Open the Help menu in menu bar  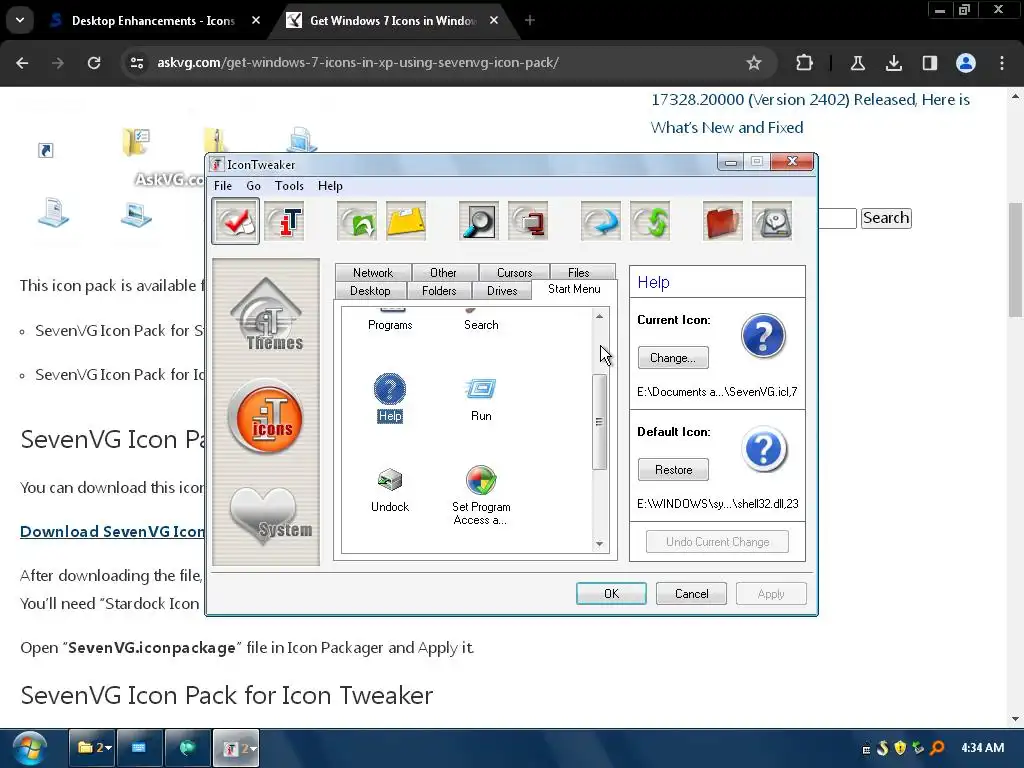pos(330,185)
